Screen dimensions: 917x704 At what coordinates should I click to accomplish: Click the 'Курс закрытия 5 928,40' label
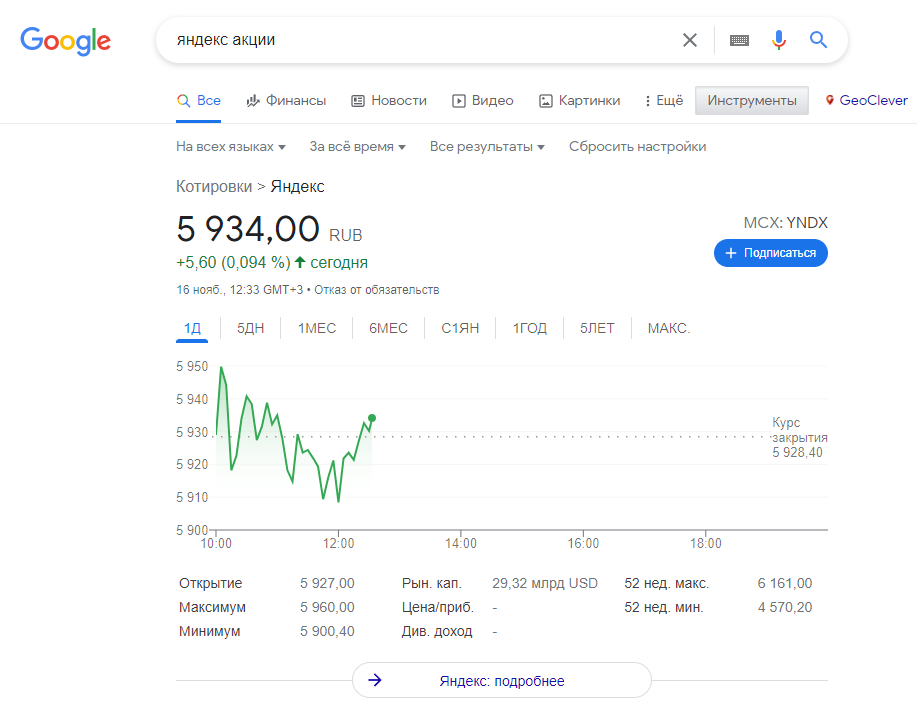click(x=799, y=437)
